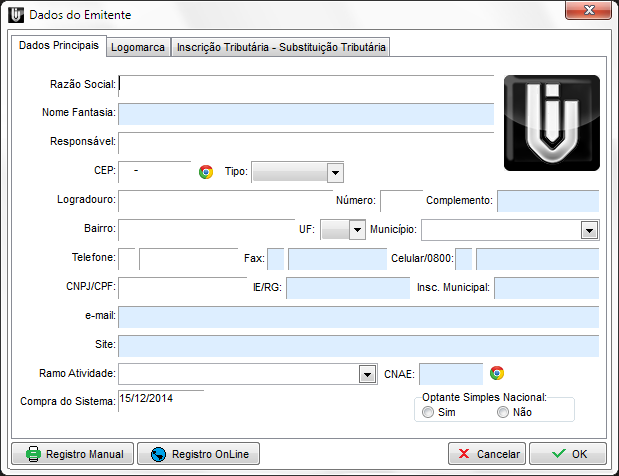
Task: Select the Dados Principais tab
Action: pyautogui.click(x=59, y=46)
